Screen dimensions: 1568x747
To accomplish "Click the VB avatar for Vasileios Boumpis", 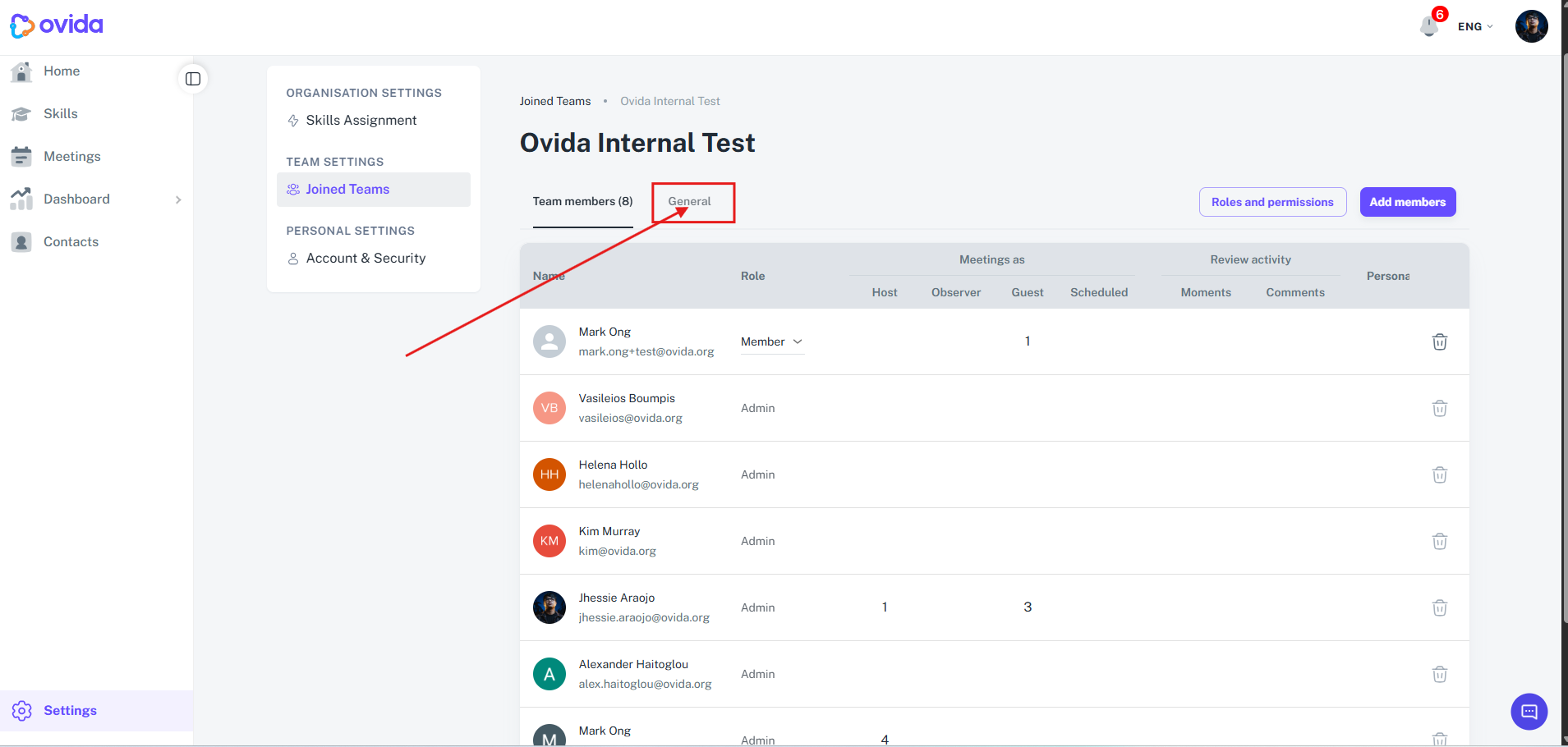I will [549, 408].
